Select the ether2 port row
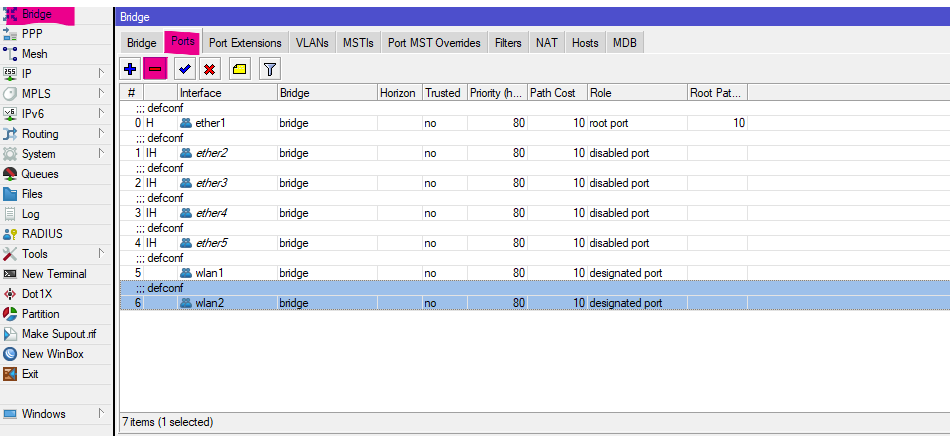950x436 pixels. pyautogui.click(x=535, y=153)
